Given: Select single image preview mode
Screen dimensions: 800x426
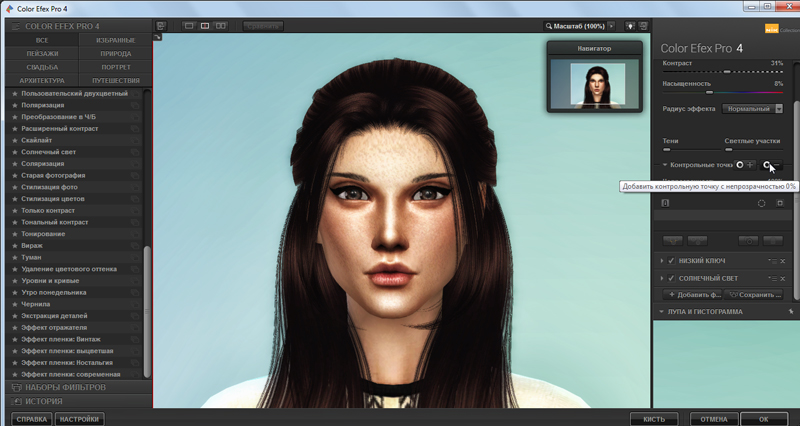Looking at the screenshot, I should (189, 26).
